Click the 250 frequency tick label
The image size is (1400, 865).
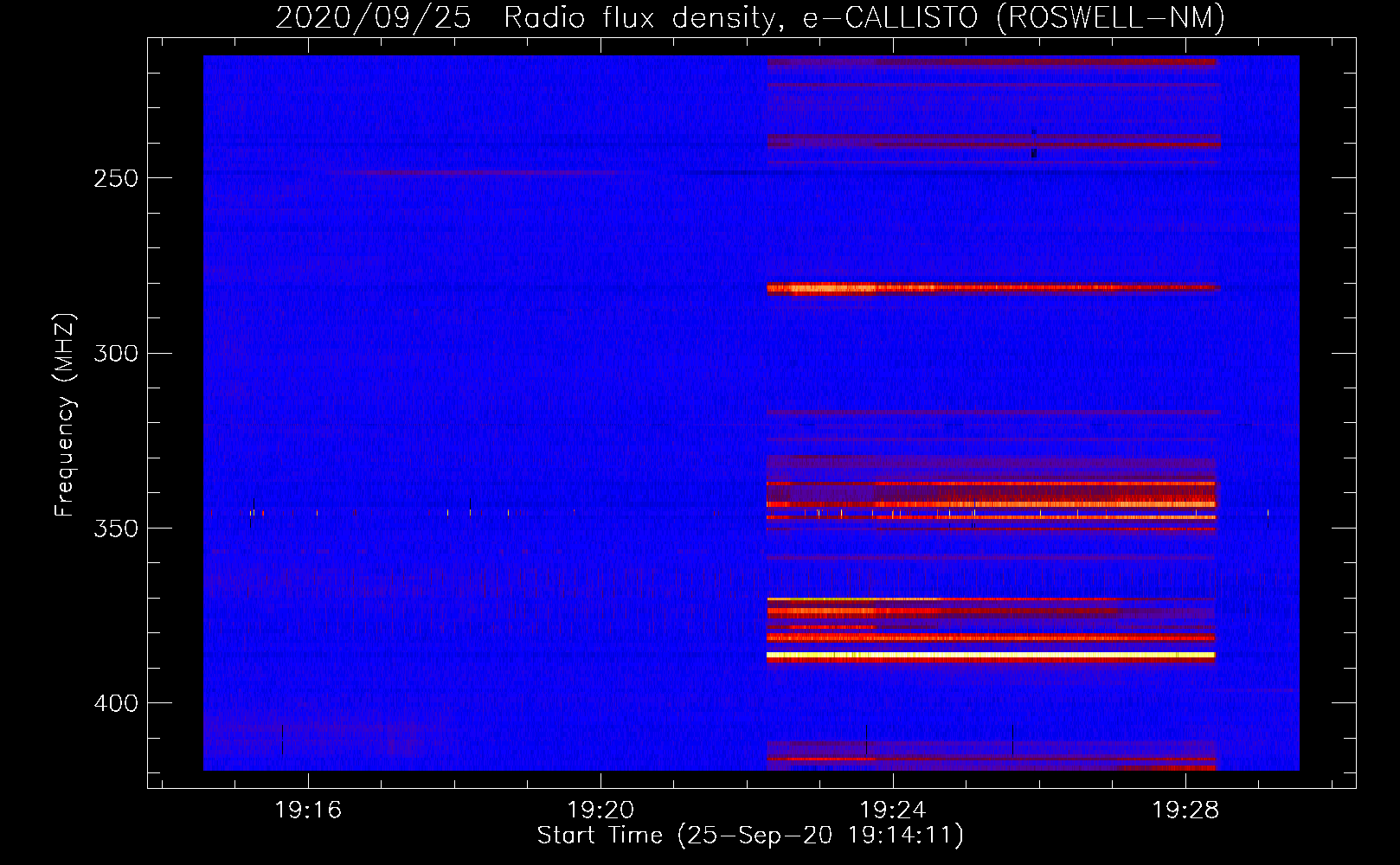pyautogui.click(x=116, y=178)
